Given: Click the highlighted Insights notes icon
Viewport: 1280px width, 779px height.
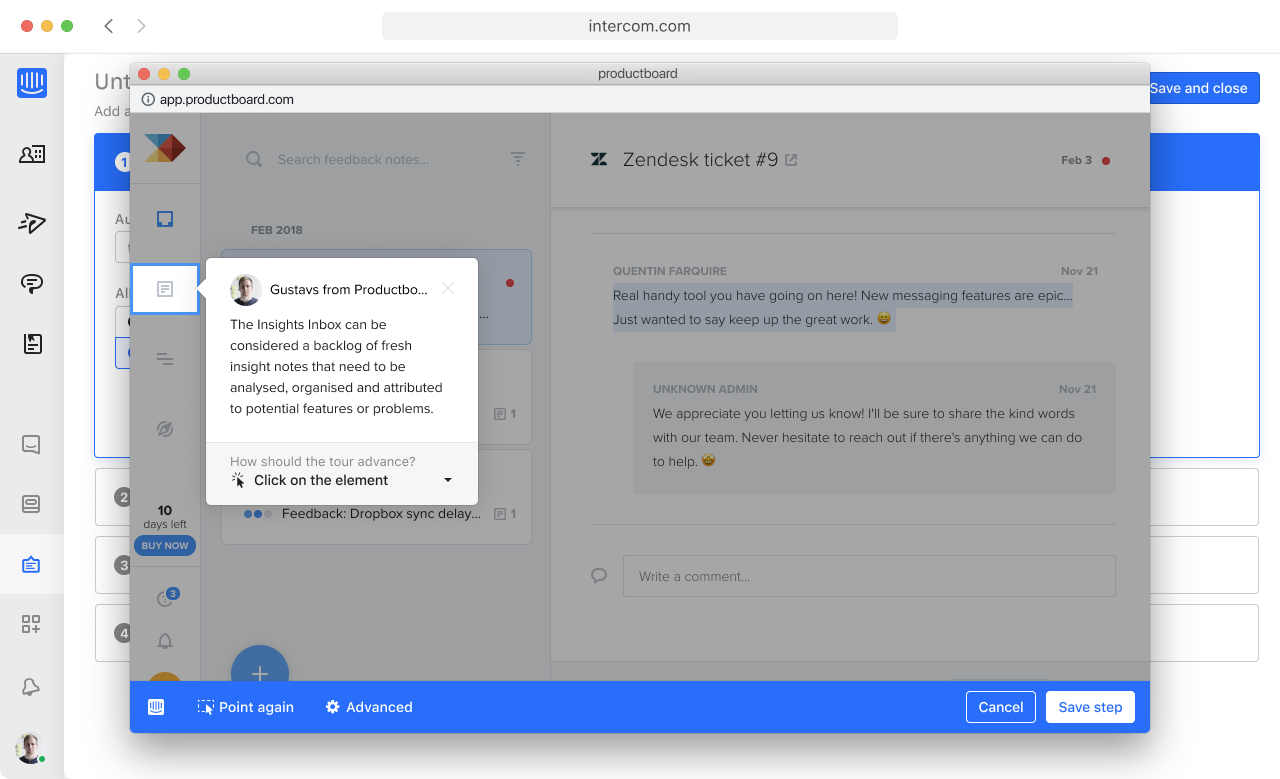Looking at the screenshot, I should pyautogui.click(x=165, y=289).
